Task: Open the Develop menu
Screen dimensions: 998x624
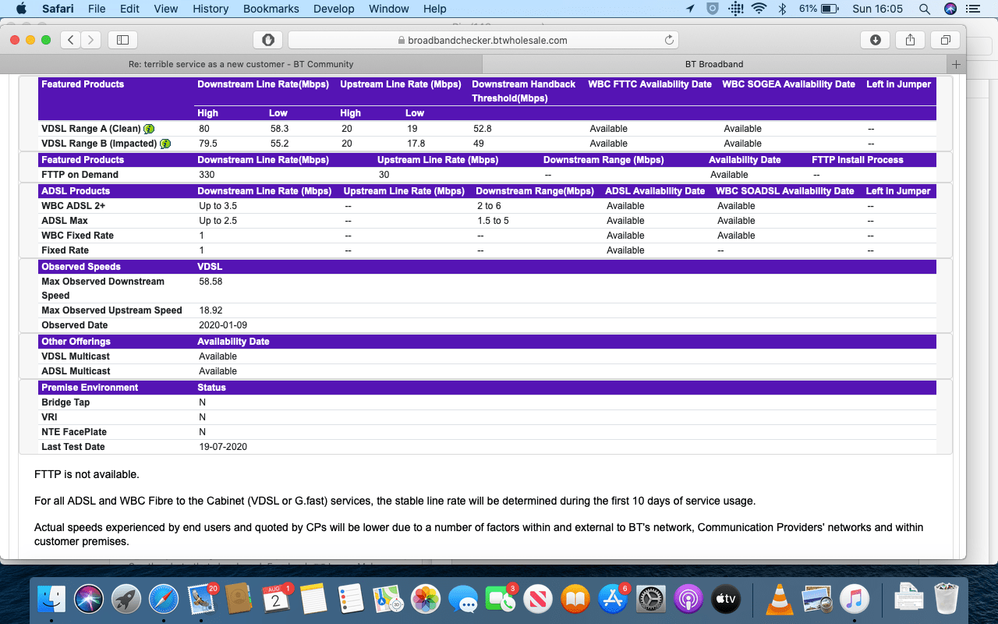Action: click(x=333, y=9)
